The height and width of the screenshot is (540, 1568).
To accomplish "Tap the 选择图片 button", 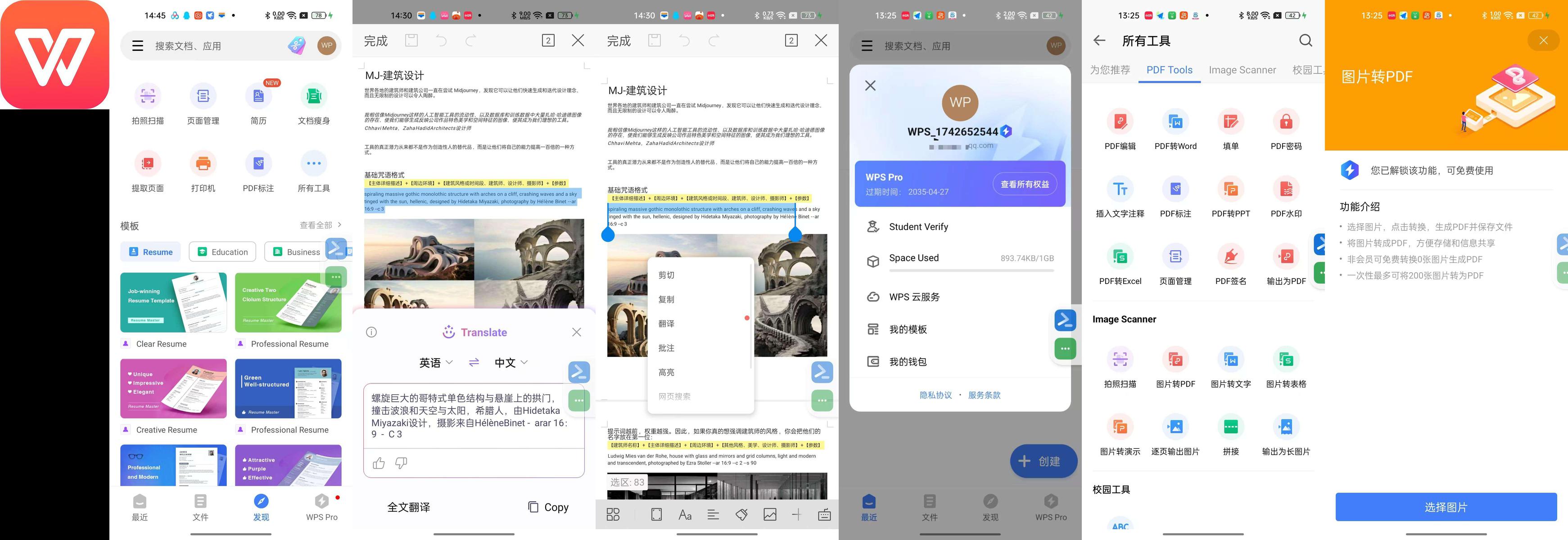I will [1446, 507].
